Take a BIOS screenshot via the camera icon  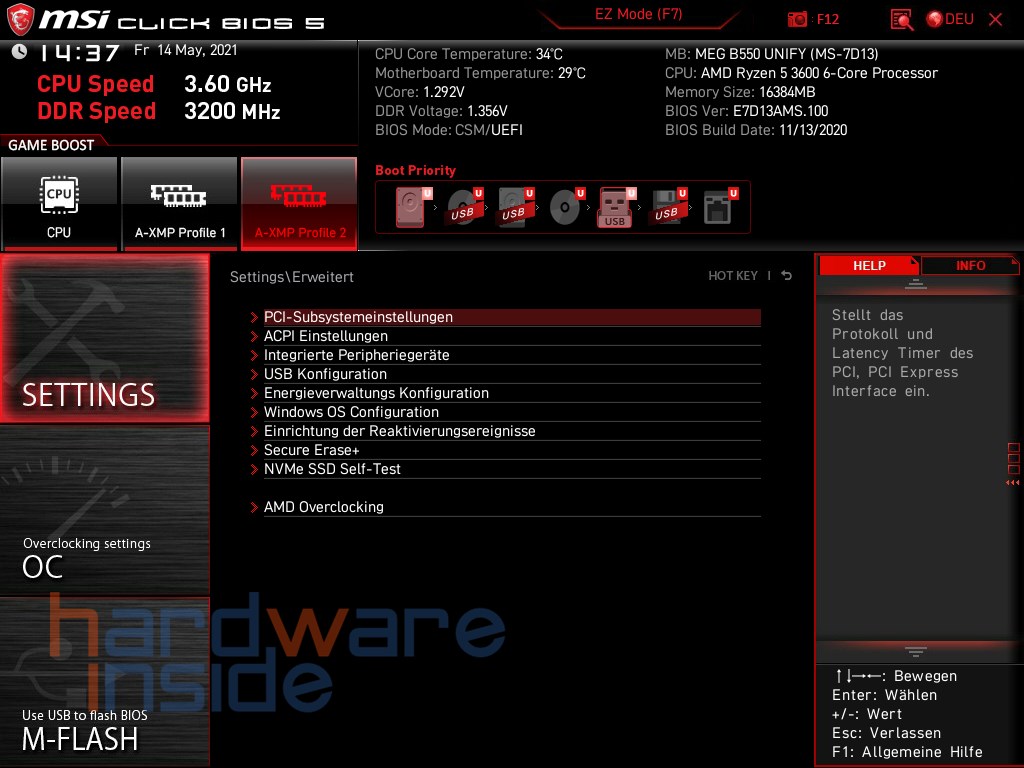coord(798,19)
